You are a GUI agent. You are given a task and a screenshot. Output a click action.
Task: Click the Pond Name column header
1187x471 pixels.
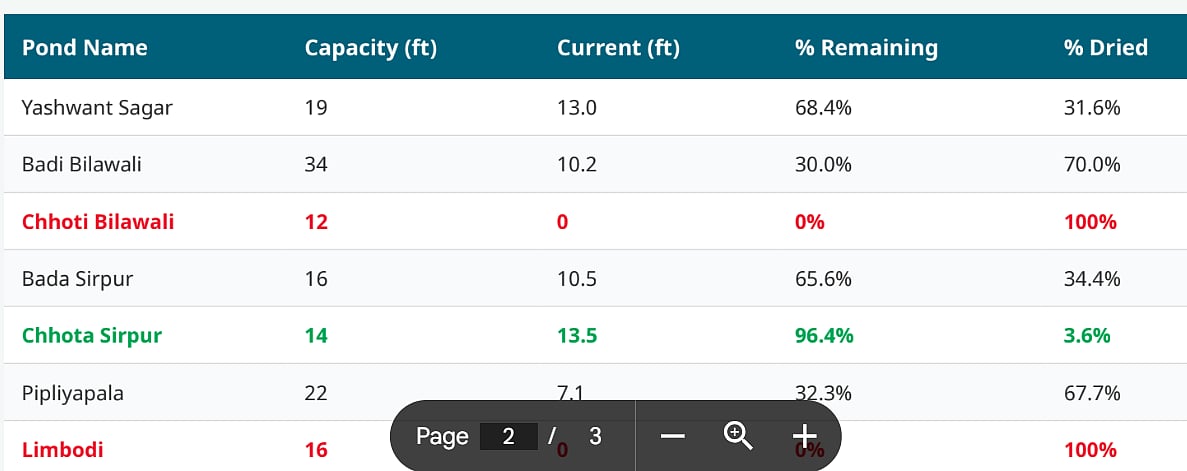[x=85, y=48]
